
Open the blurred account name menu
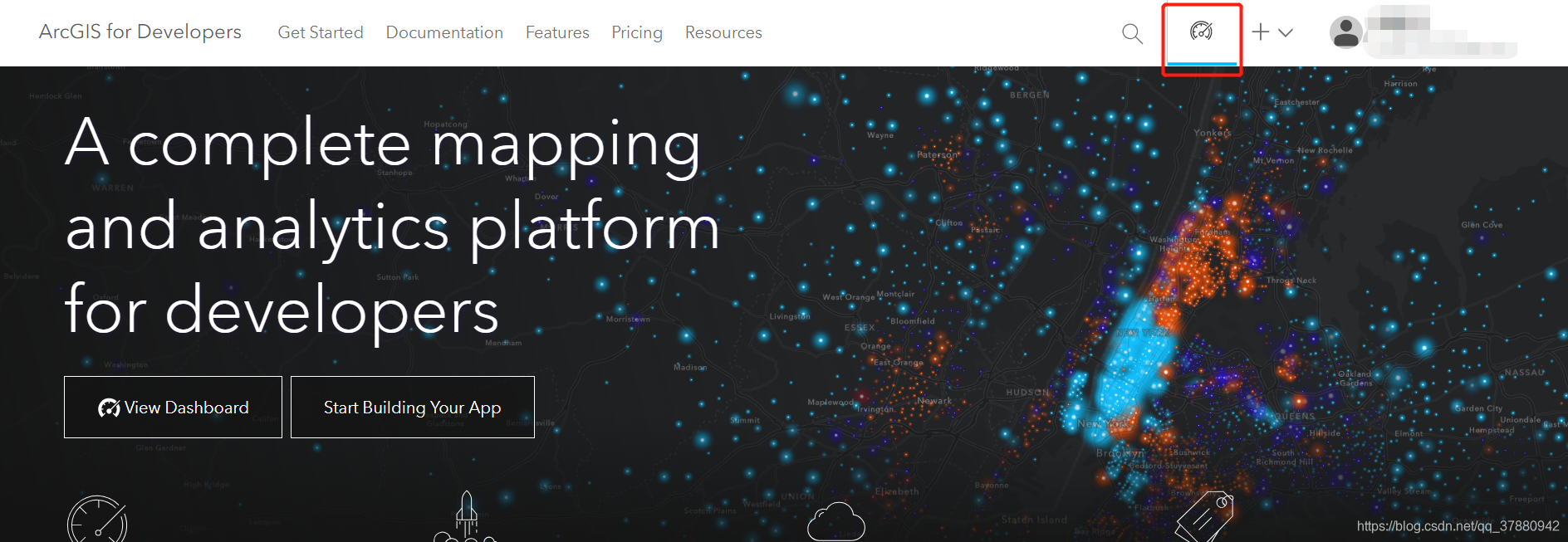pos(1441,33)
